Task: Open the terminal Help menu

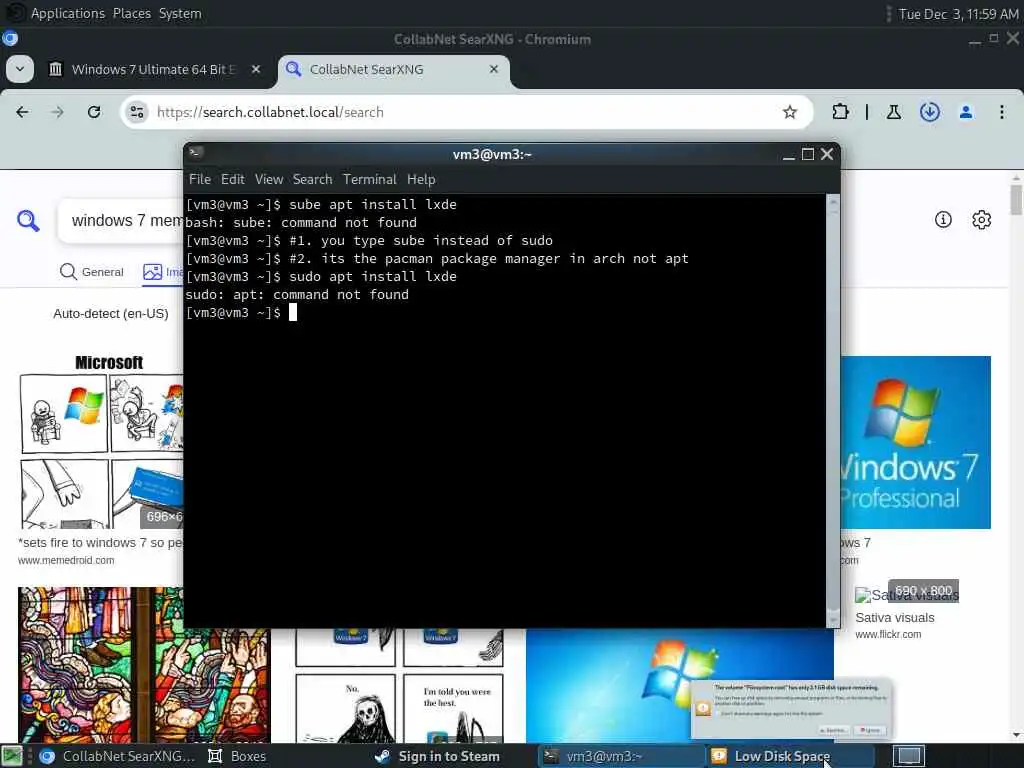Action: point(421,180)
